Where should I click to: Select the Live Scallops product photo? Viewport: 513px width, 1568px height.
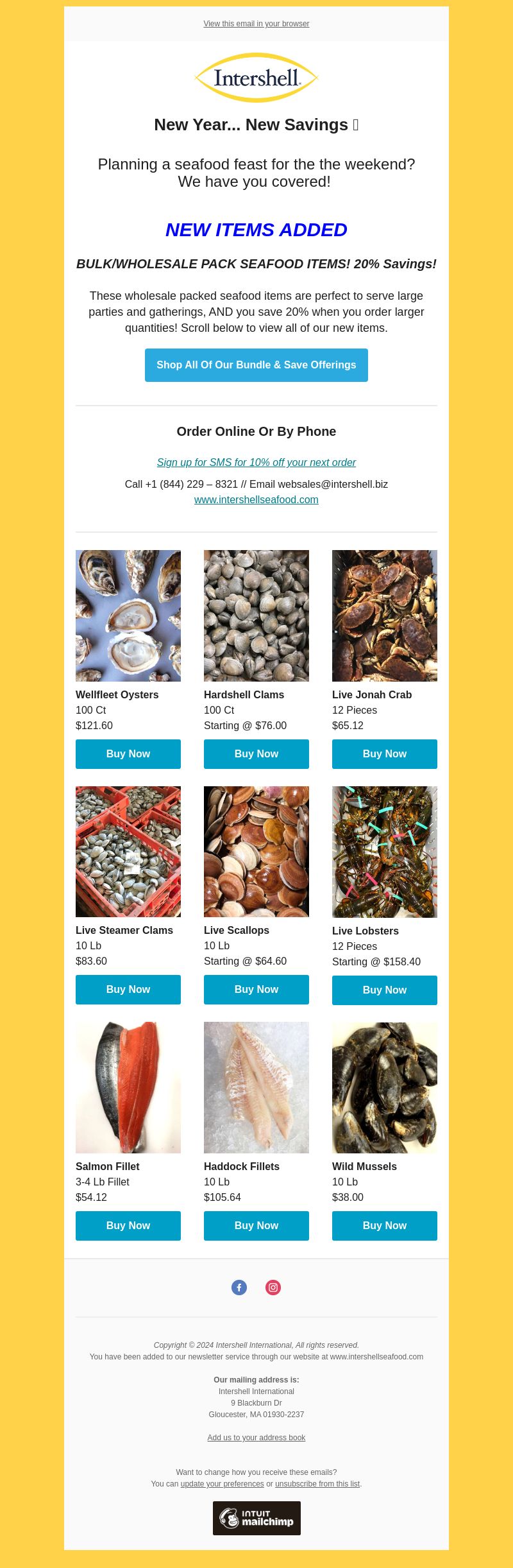point(256,852)
